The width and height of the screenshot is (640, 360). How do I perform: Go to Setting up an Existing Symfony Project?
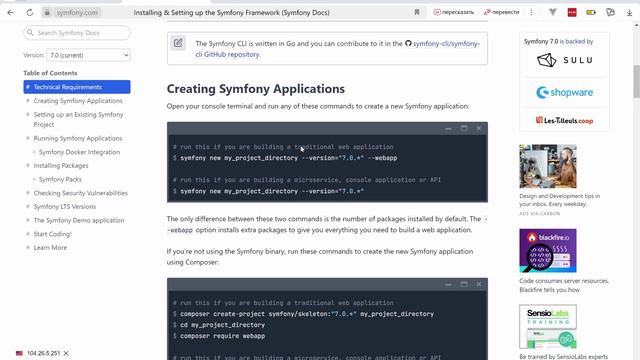point(78,120)
